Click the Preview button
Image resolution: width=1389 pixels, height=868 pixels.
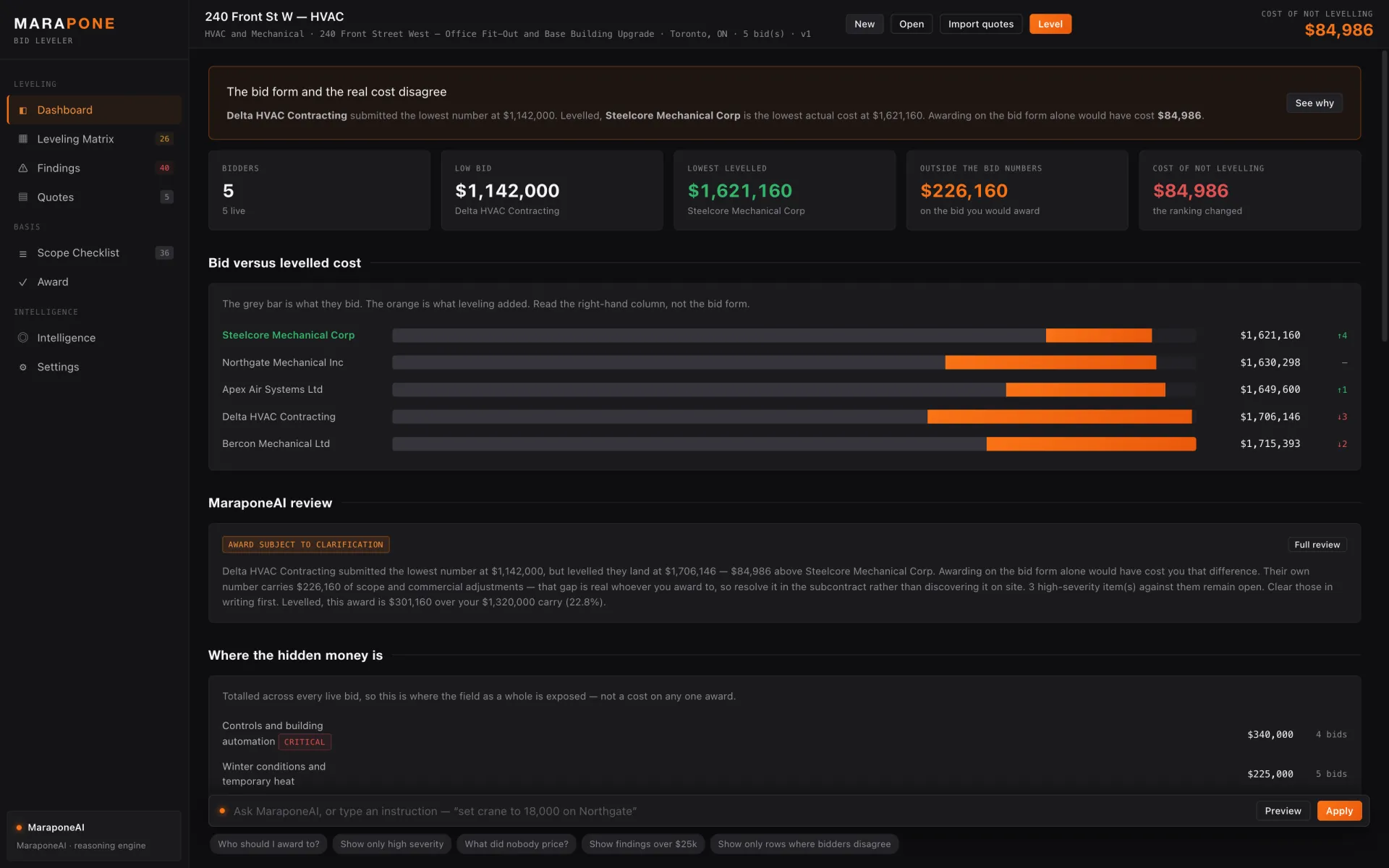tap(1283, 811)
